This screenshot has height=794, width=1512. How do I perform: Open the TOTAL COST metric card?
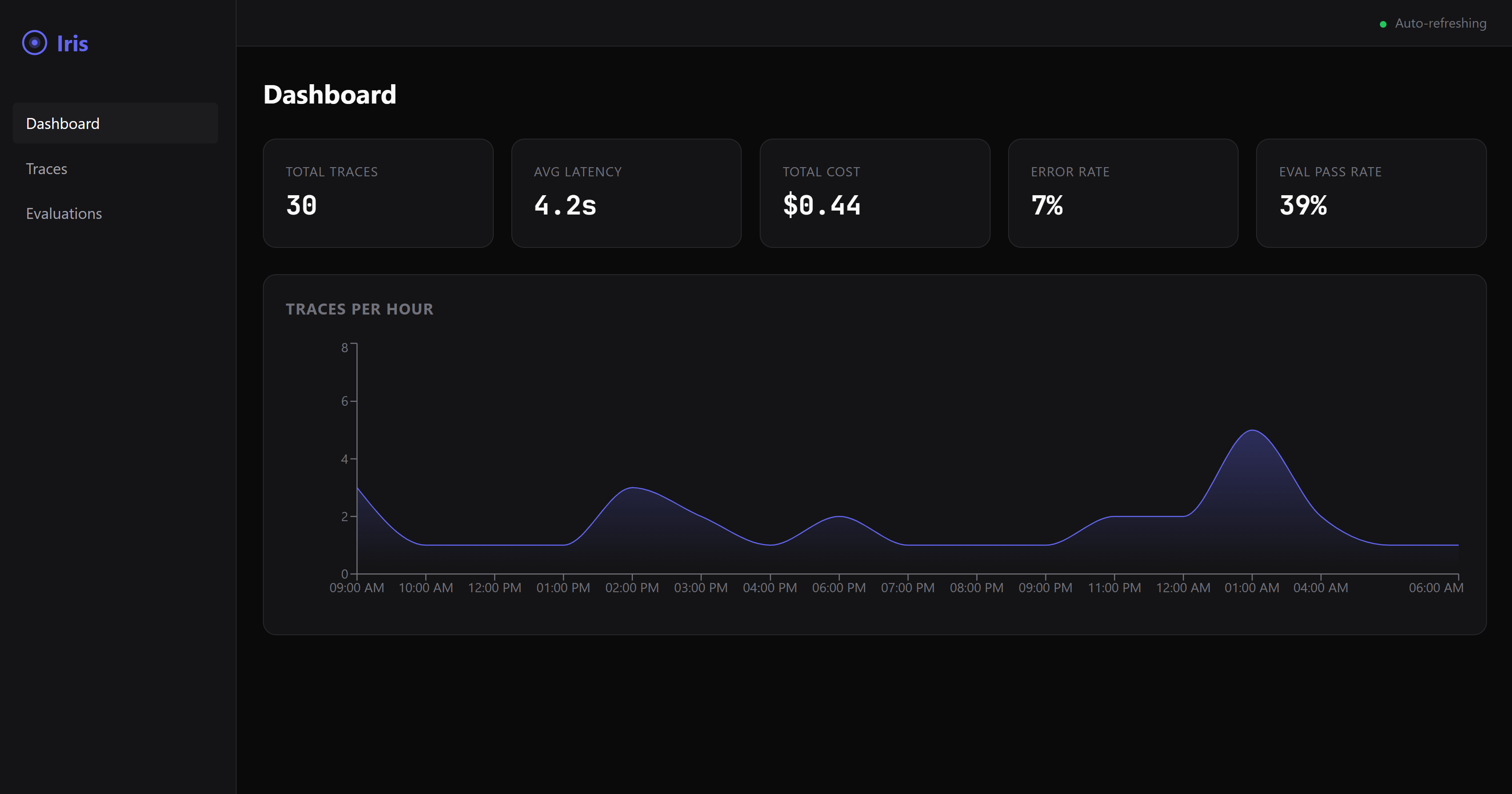point(874,193)
